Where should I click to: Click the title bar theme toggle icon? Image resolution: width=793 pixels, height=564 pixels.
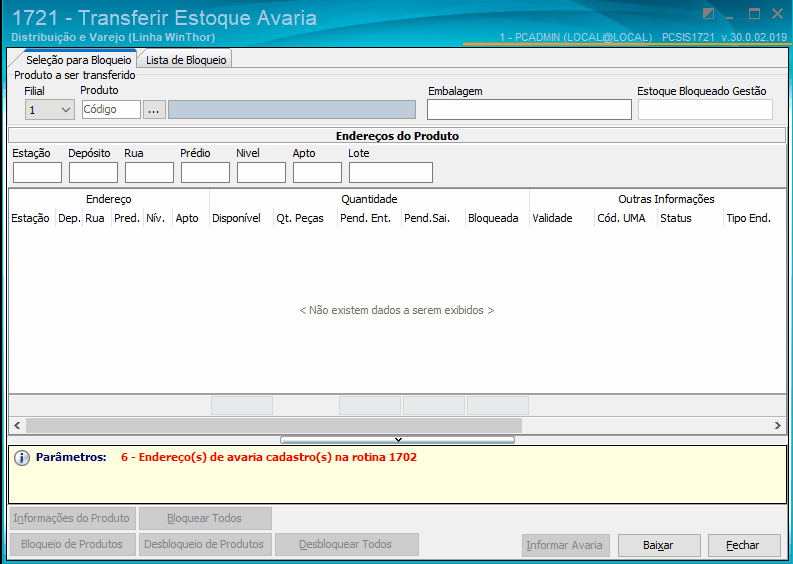(709, 14)
